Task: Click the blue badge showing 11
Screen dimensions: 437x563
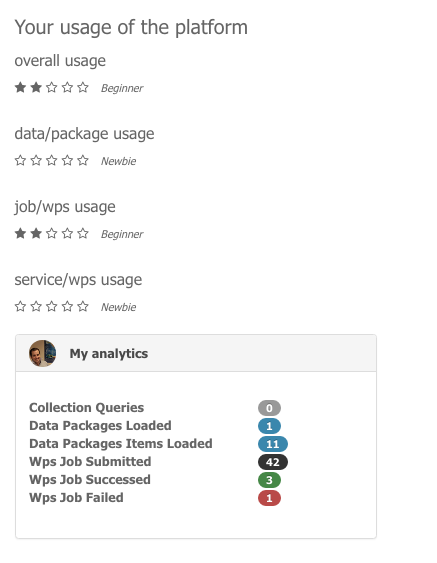Action: point(273,444)
